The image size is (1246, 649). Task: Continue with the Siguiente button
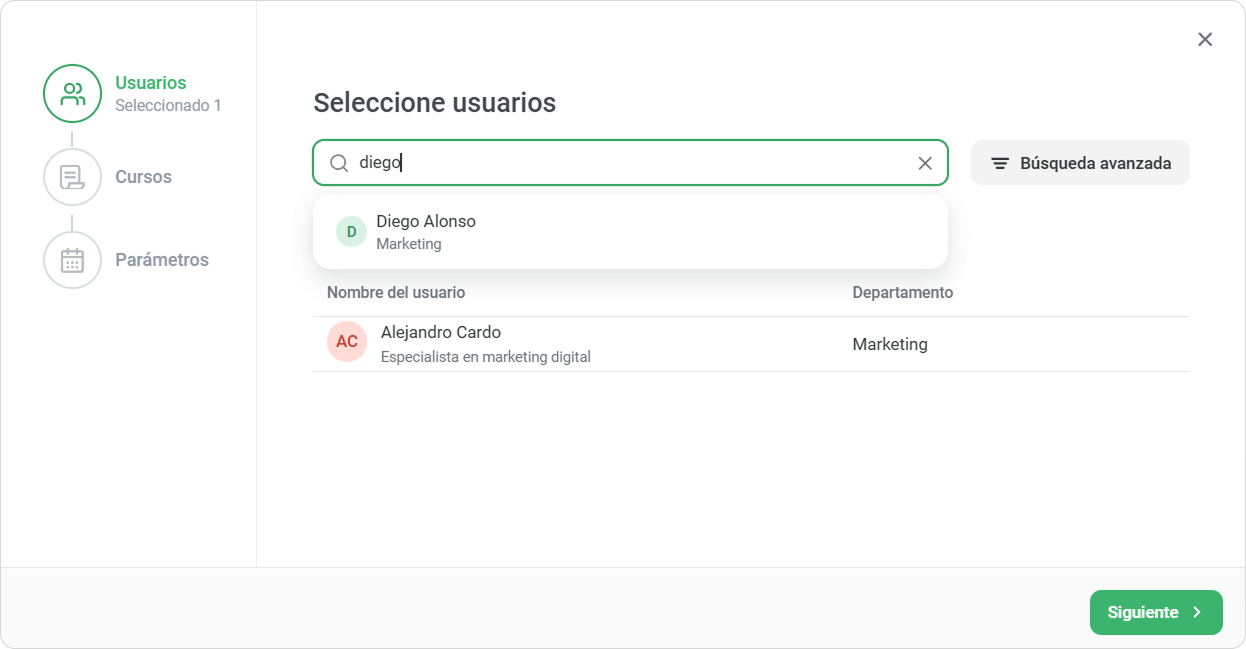[1156, 612]
